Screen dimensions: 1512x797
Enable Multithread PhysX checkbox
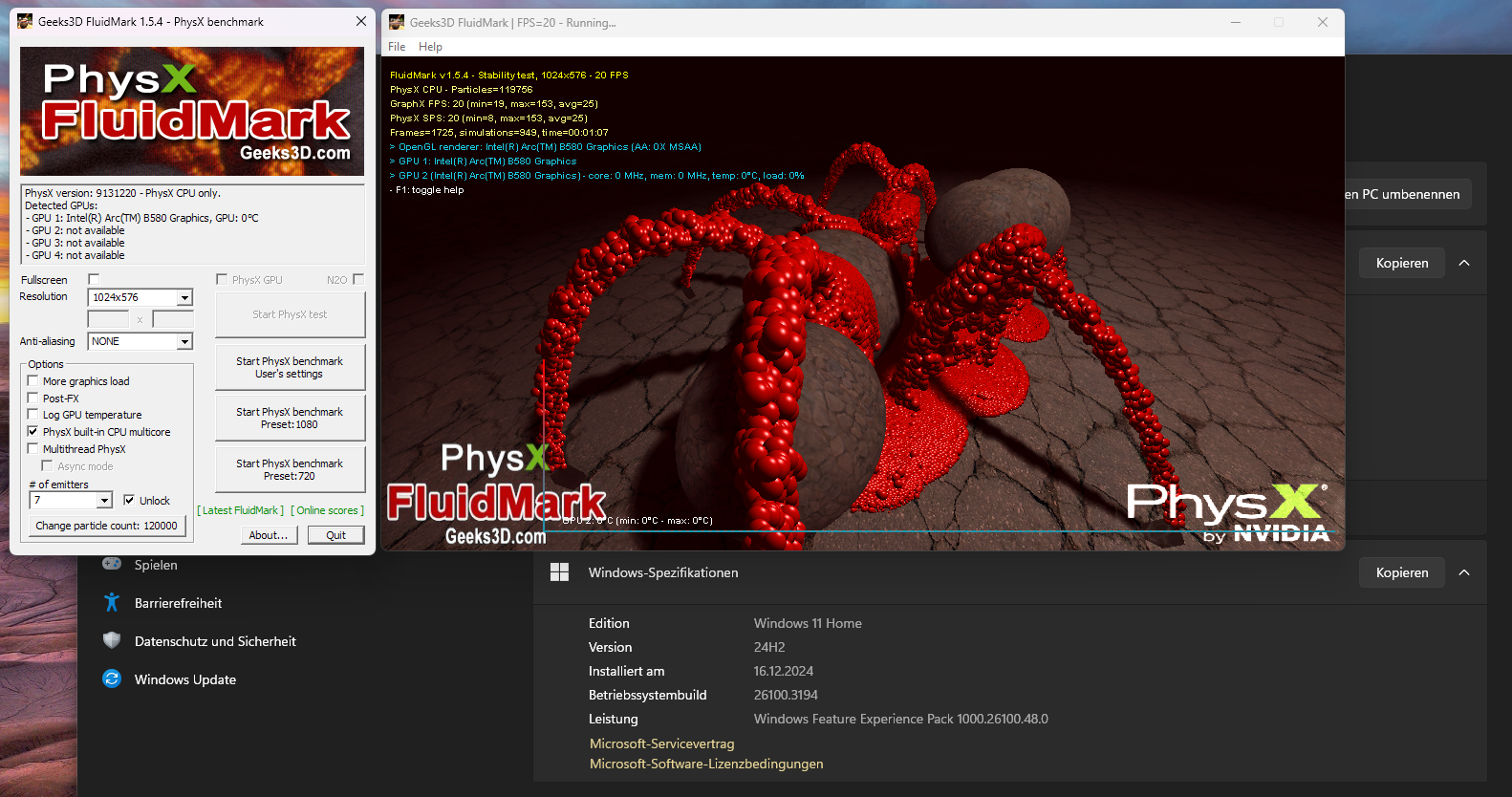32,448
